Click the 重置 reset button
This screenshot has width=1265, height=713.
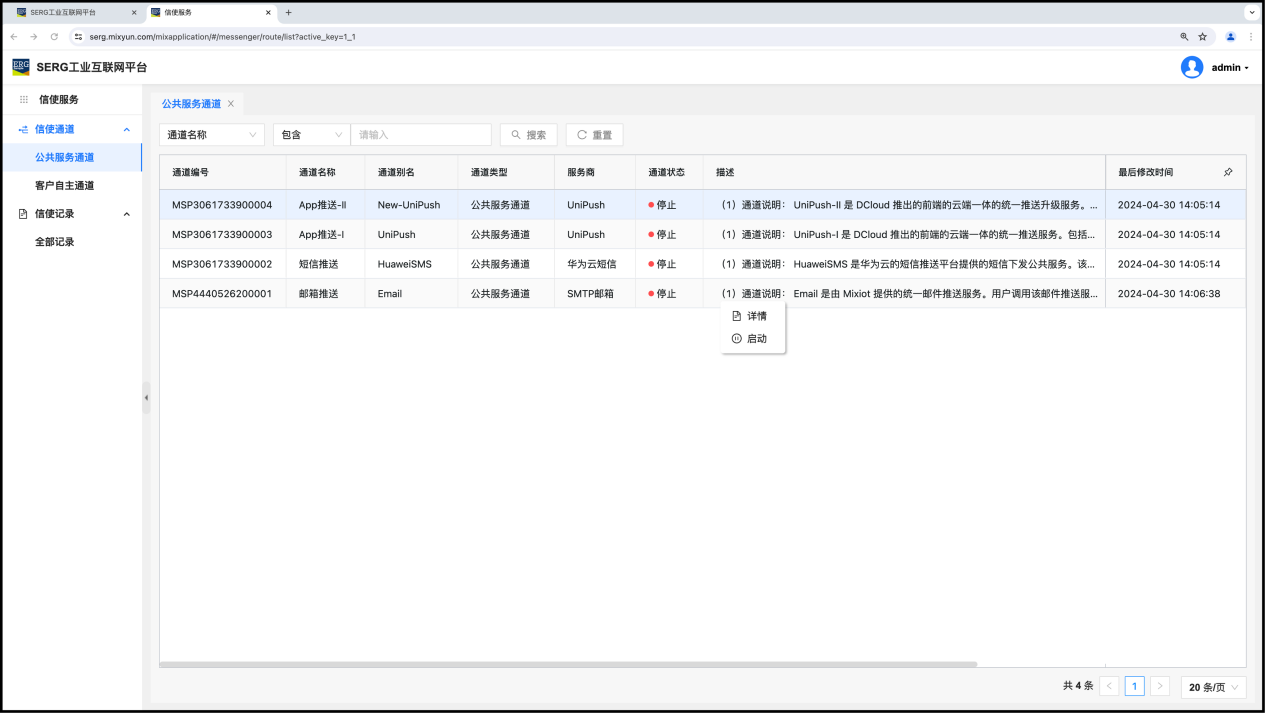point(594,135)
